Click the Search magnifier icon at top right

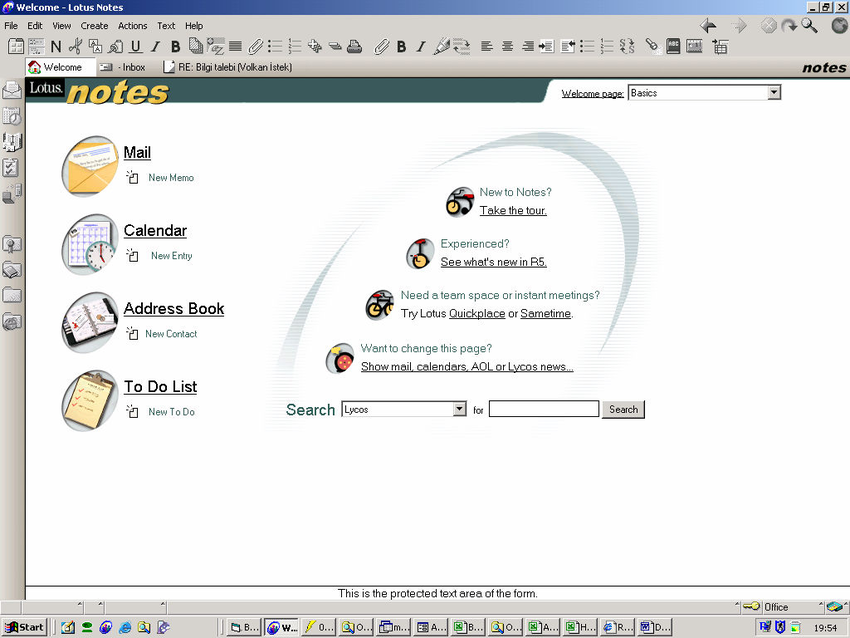tap(809, 25)
